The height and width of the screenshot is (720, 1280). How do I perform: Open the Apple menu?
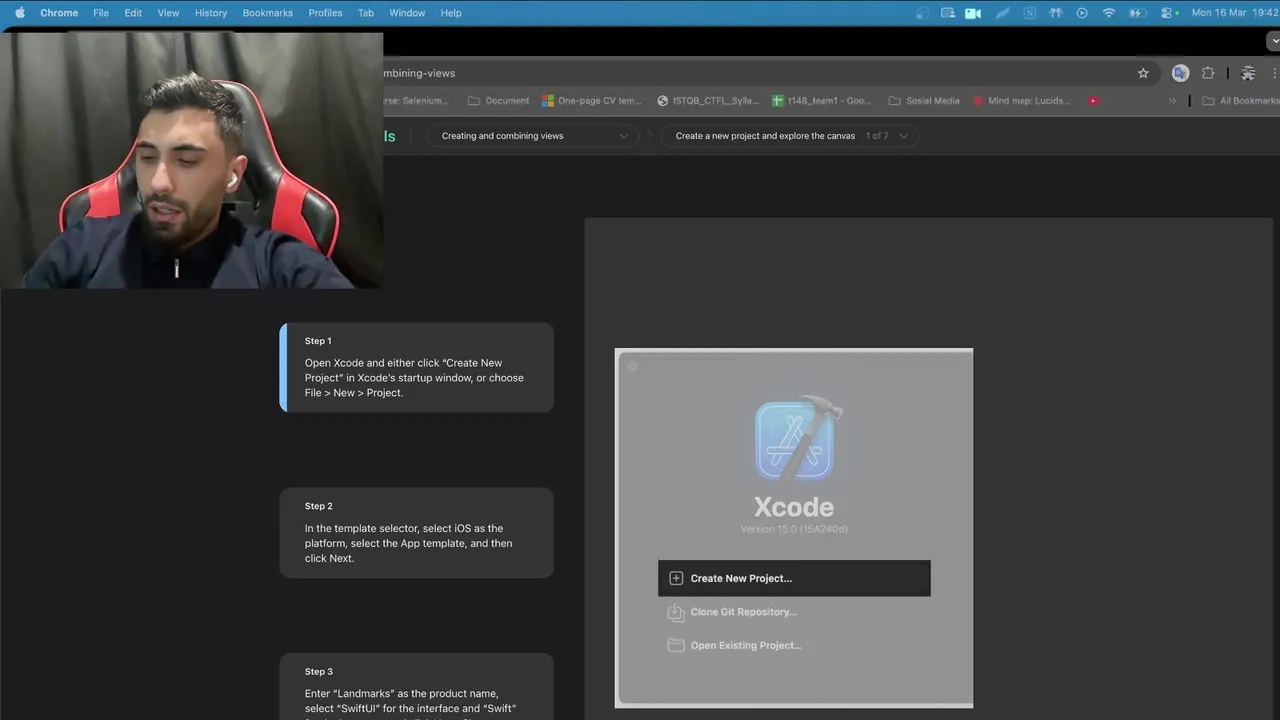click(19, 13)
